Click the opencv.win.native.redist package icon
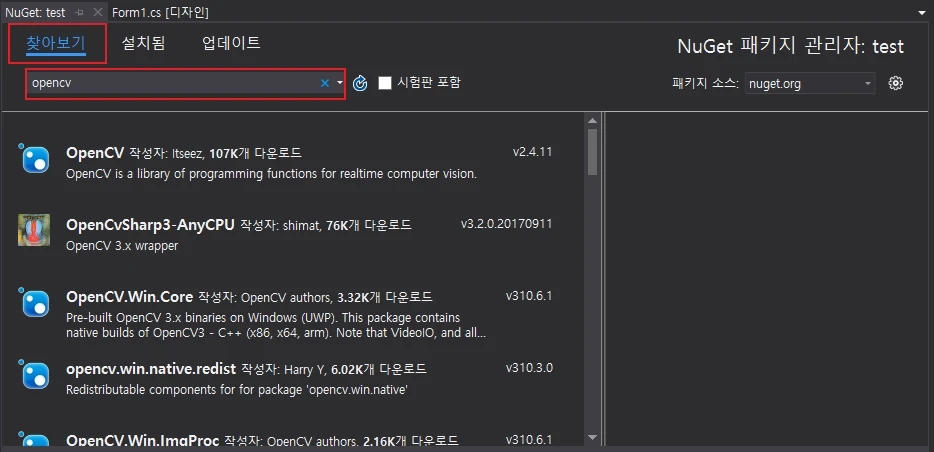The image size is (934, 452). 34,374
